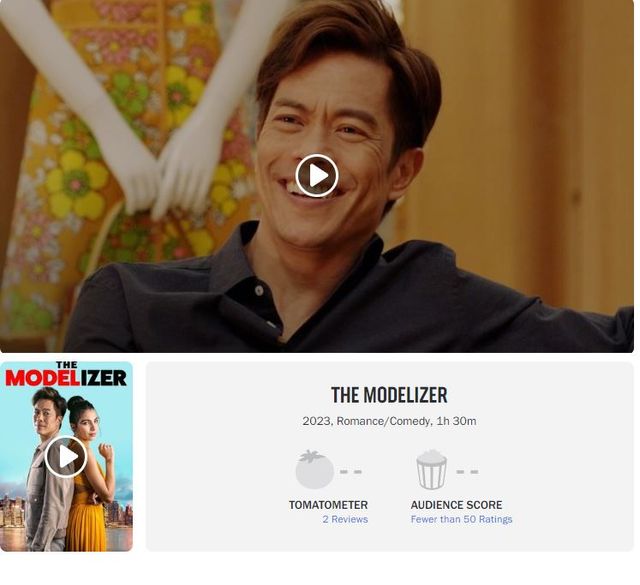The height and width of the screenshot is (585, 640).
Task: Open the 2 Reviews link
Action: click(x=344, y=520)
